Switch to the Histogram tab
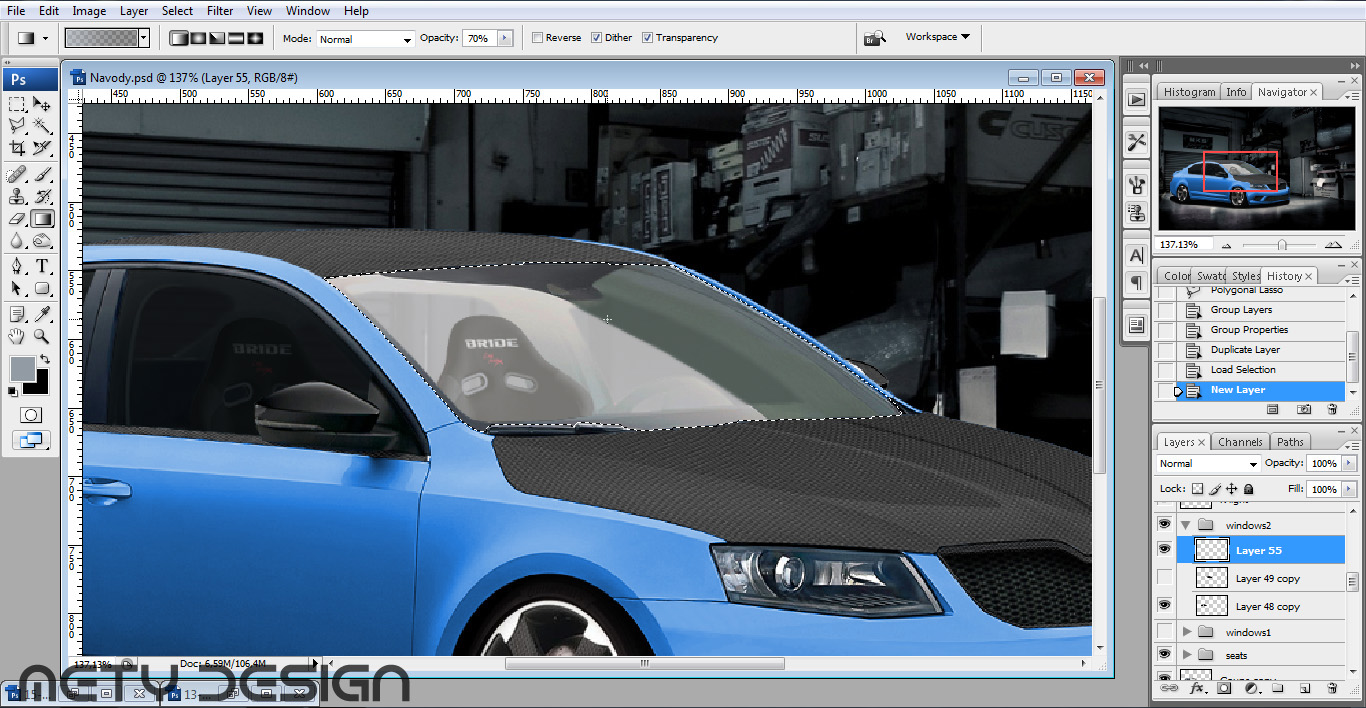 (x=1189, y=92)
